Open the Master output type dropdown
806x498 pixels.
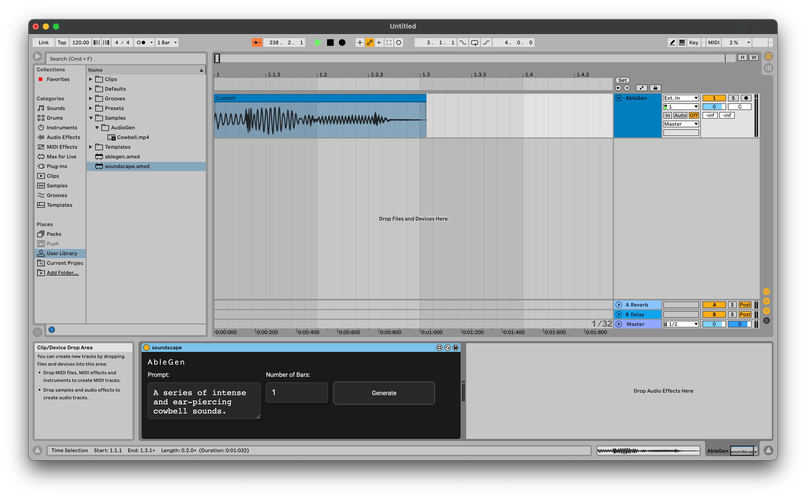pos(681,124)
